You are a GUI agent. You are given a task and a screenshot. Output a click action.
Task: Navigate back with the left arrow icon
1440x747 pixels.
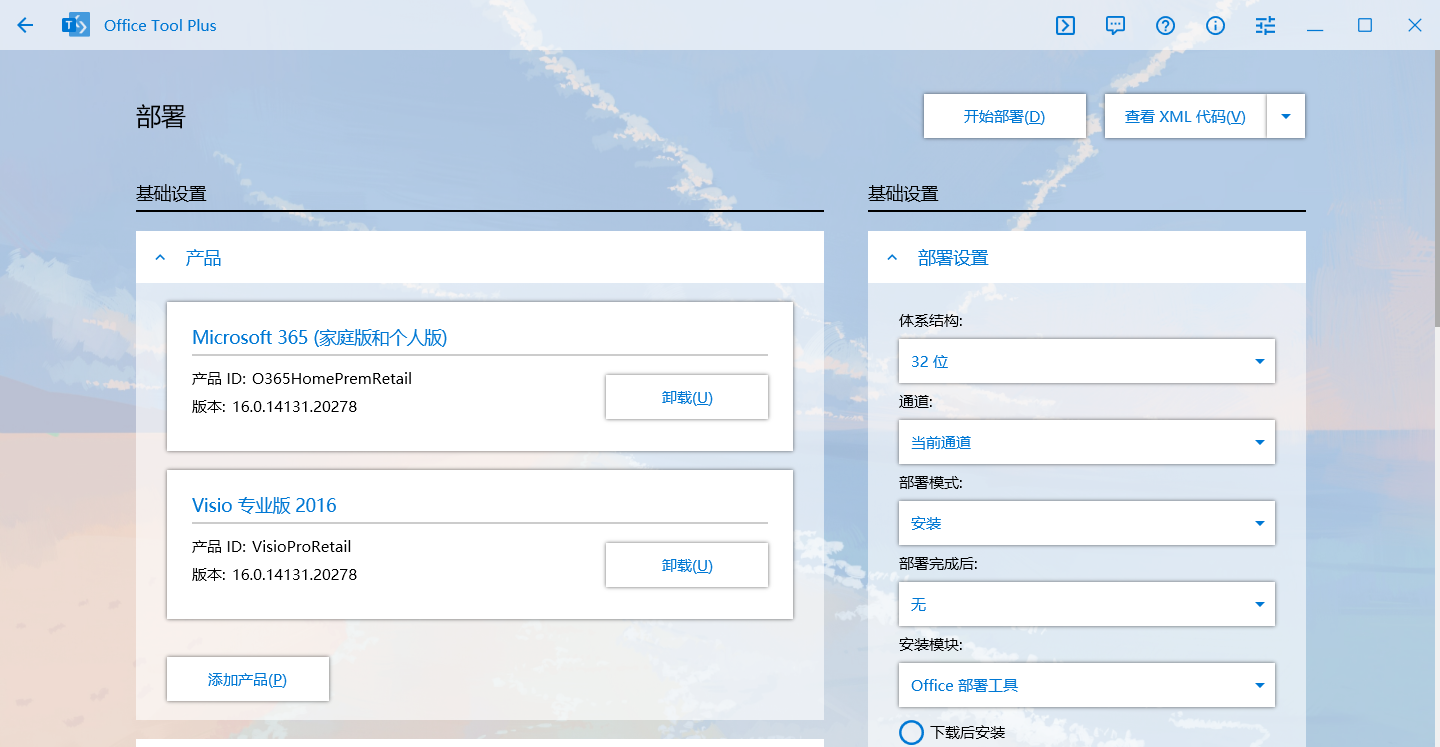(x=25, y=25)
